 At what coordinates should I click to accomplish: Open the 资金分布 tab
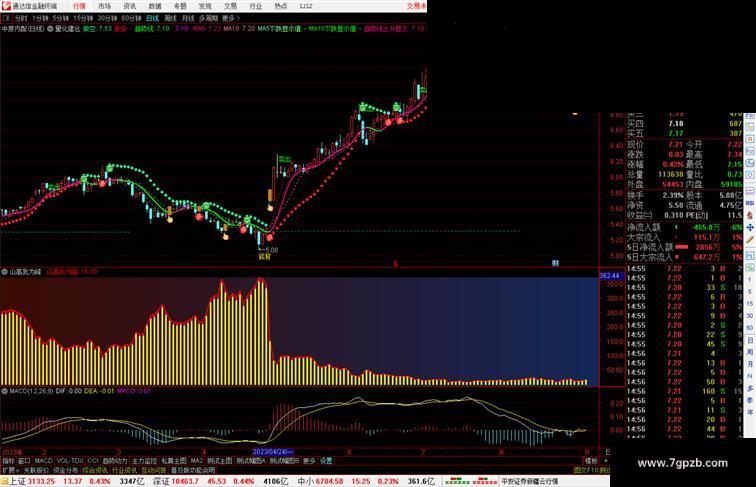click(x=66, y=470)
